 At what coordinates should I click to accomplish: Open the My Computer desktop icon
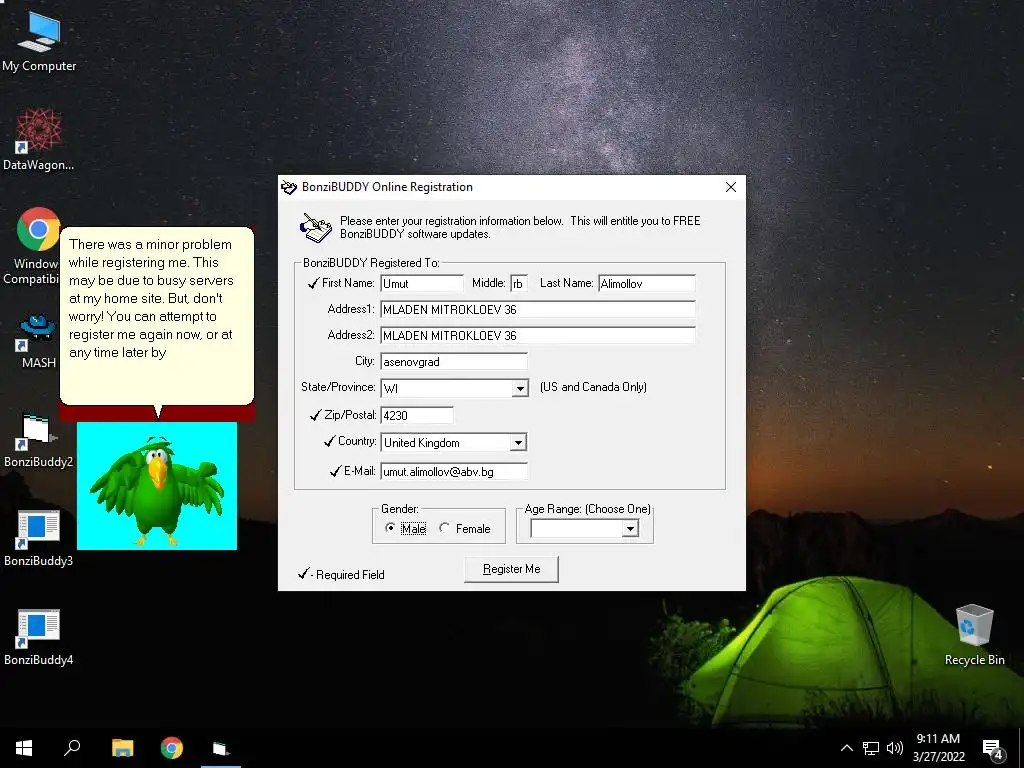coord(39,40)
